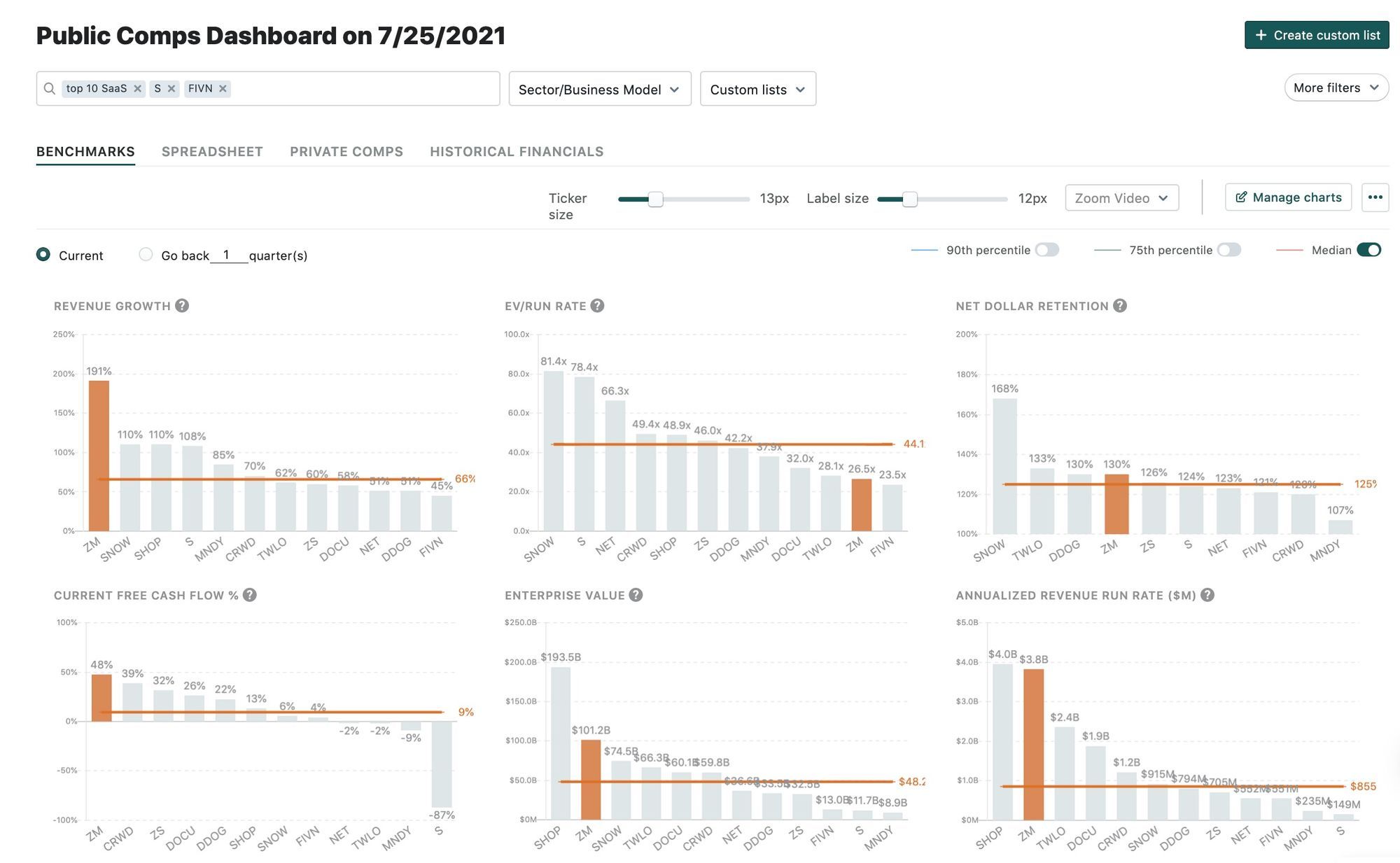Click the search magnifier icon
Screen dimensions: 1400x863
50,88
